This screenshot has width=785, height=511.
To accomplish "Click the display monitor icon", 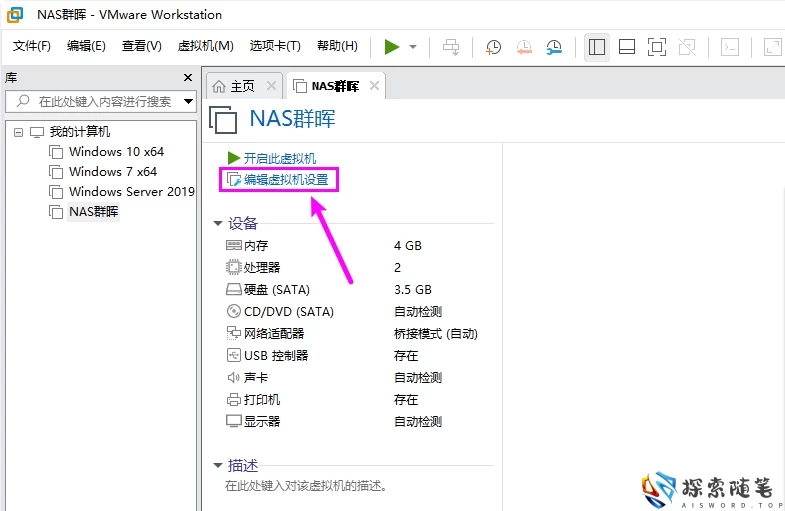I will pyautogui.click(x=234, y=421).
